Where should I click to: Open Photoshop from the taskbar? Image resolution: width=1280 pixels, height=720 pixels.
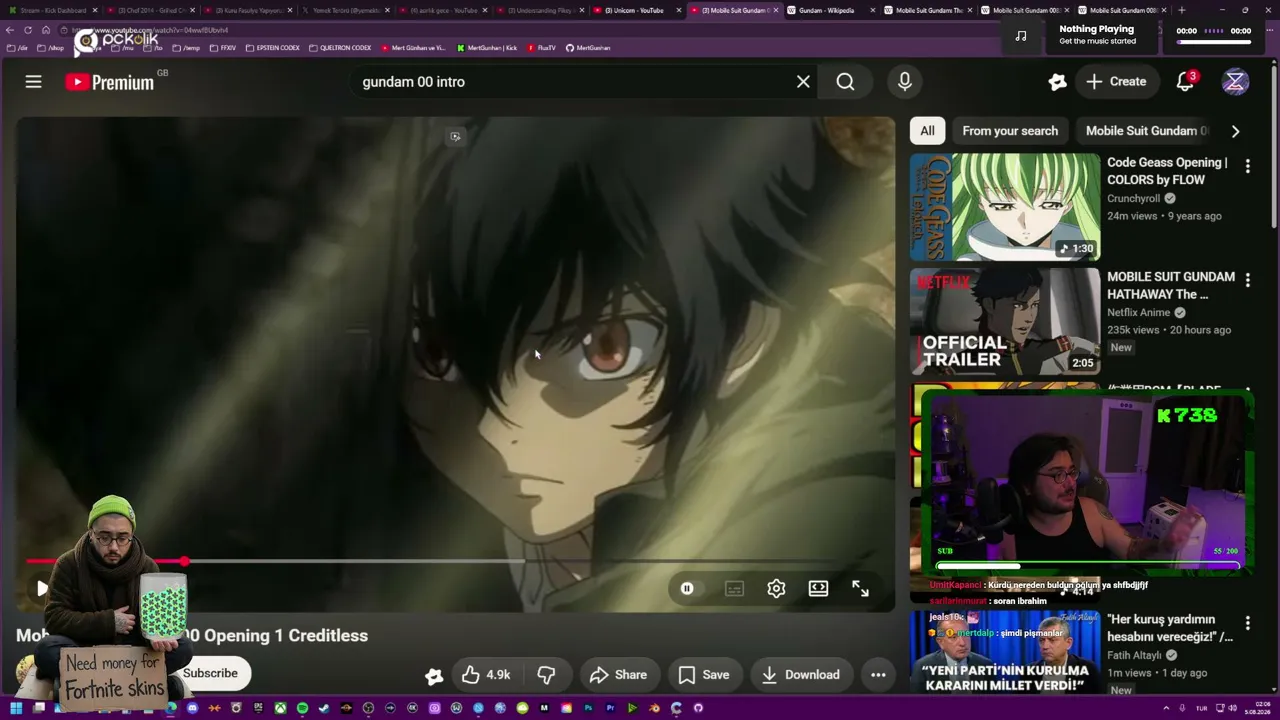(x=588, y=708)
